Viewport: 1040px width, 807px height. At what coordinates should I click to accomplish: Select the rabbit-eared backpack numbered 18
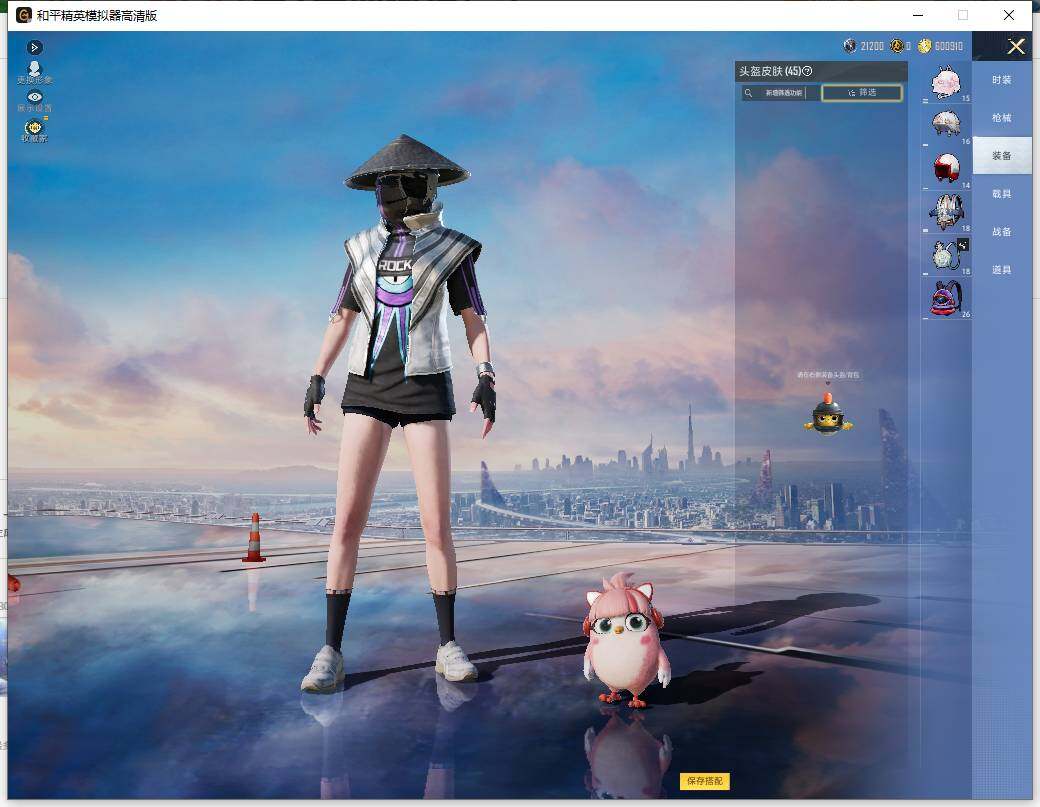[946, 212]
